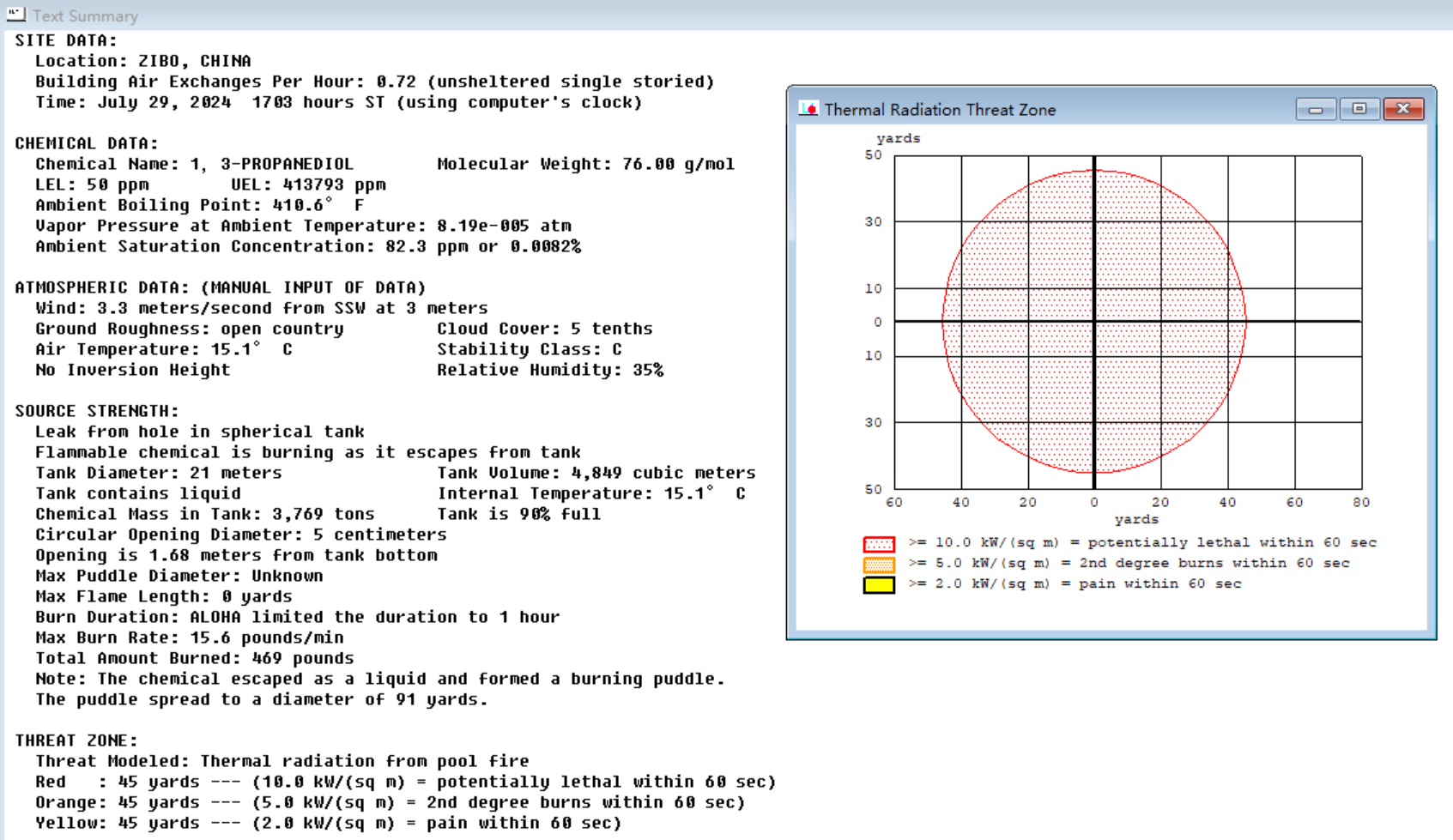Click the Thermal Radiation Threat Zone window icon
1453x840 pixels.
(808, 109)
